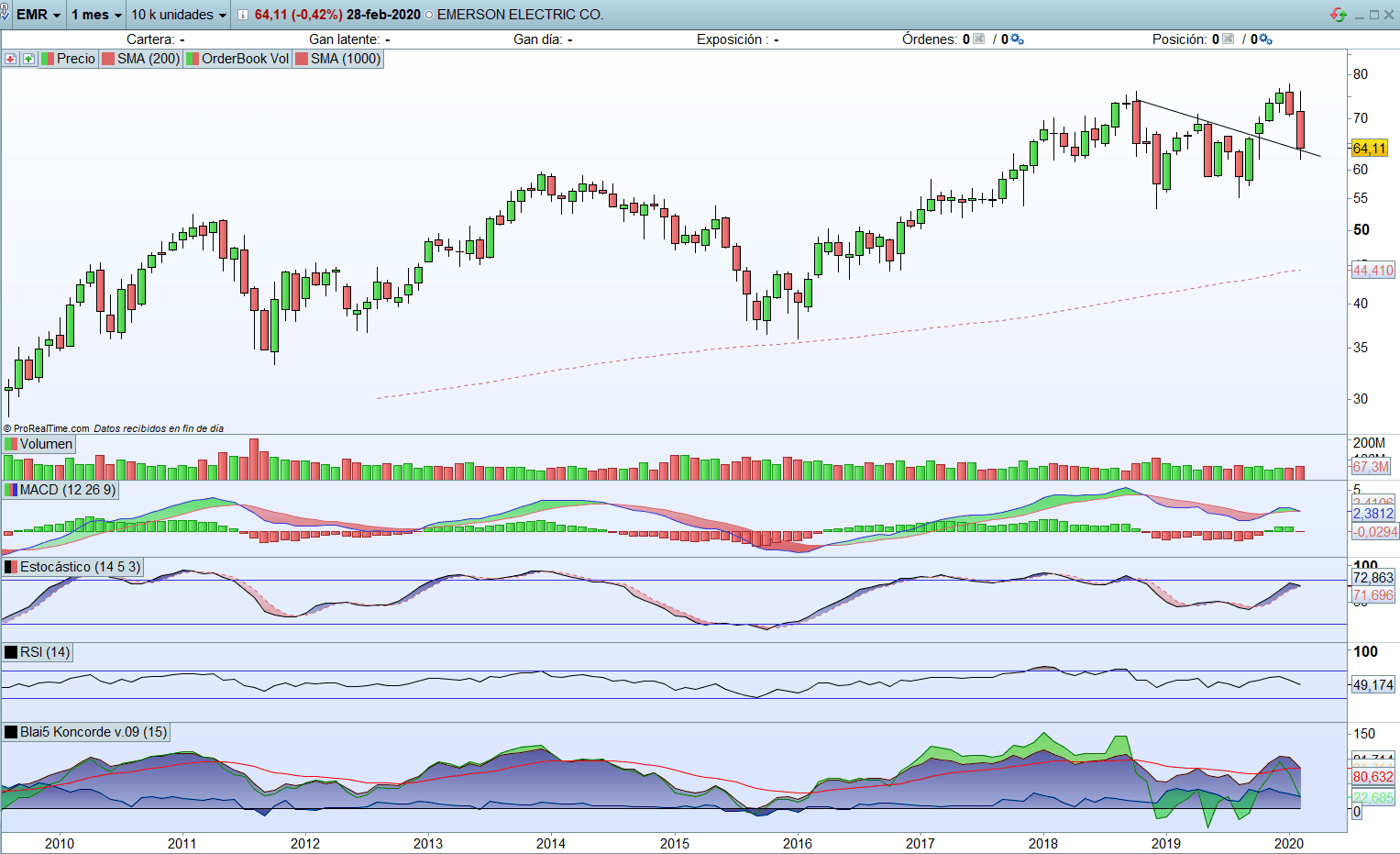Click the 2018 label on the time axis

tap(1043, 844)
